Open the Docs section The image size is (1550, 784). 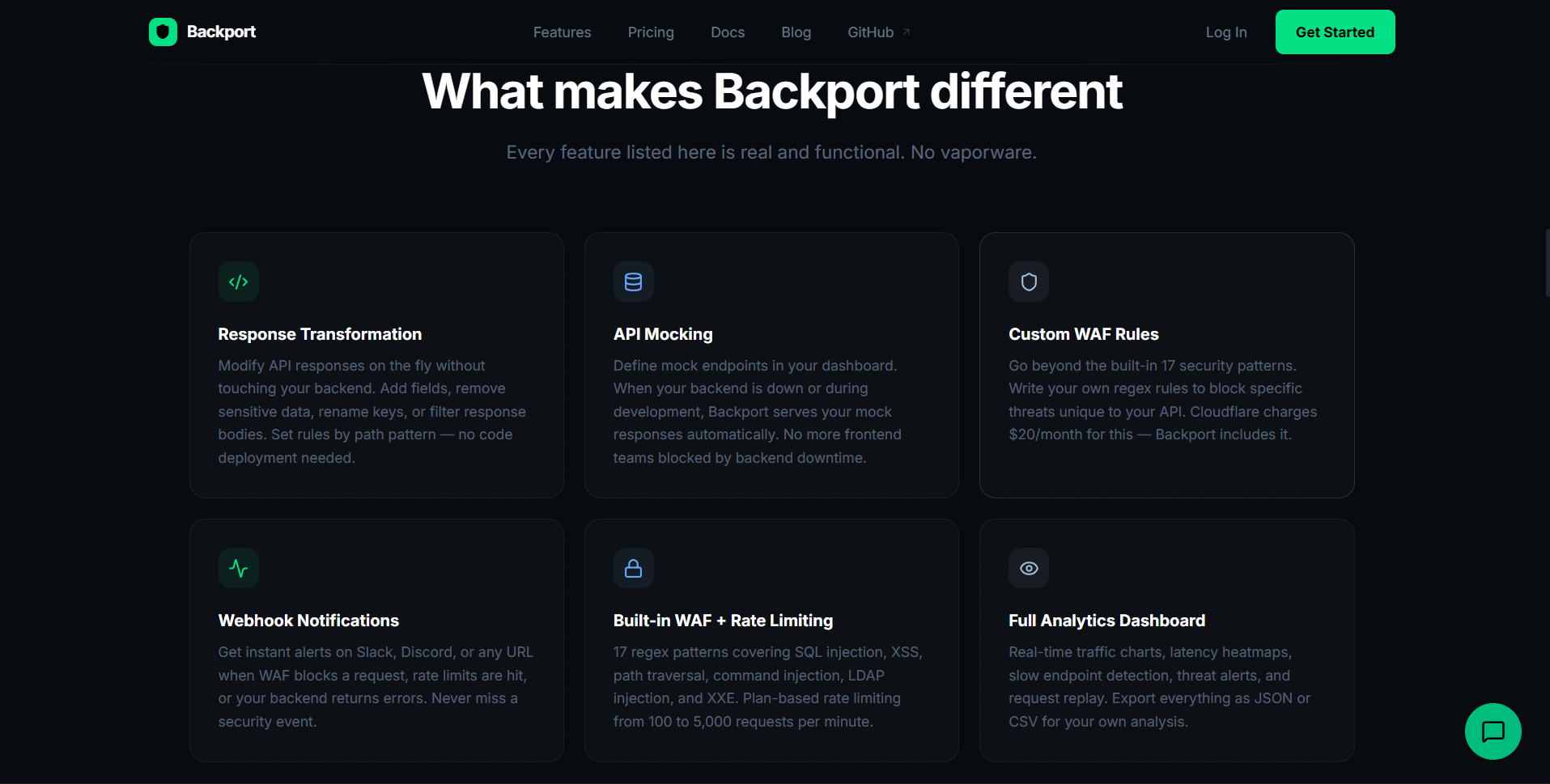[x=727, y=32]
